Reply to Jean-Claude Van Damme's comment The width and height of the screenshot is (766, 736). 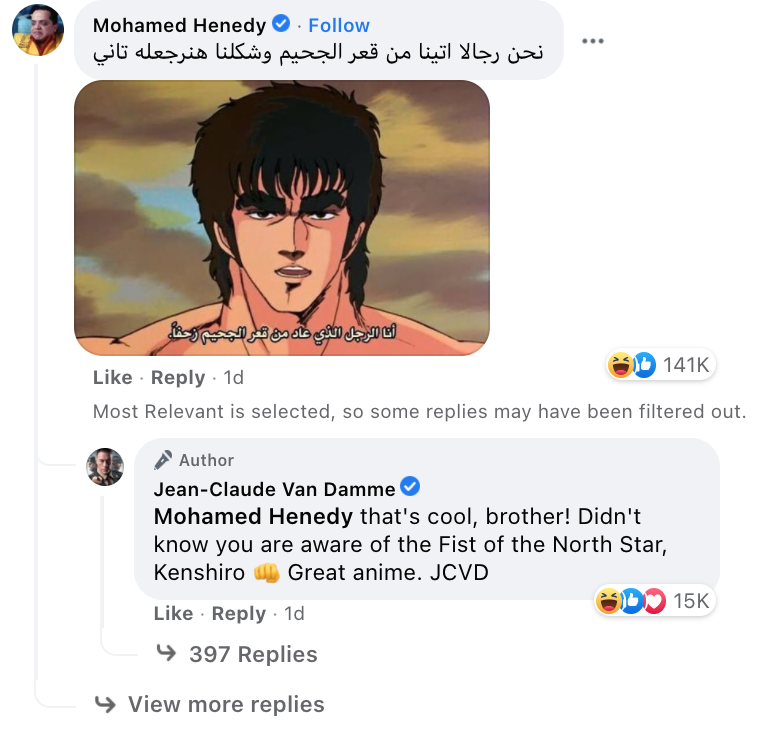point(239,613)
